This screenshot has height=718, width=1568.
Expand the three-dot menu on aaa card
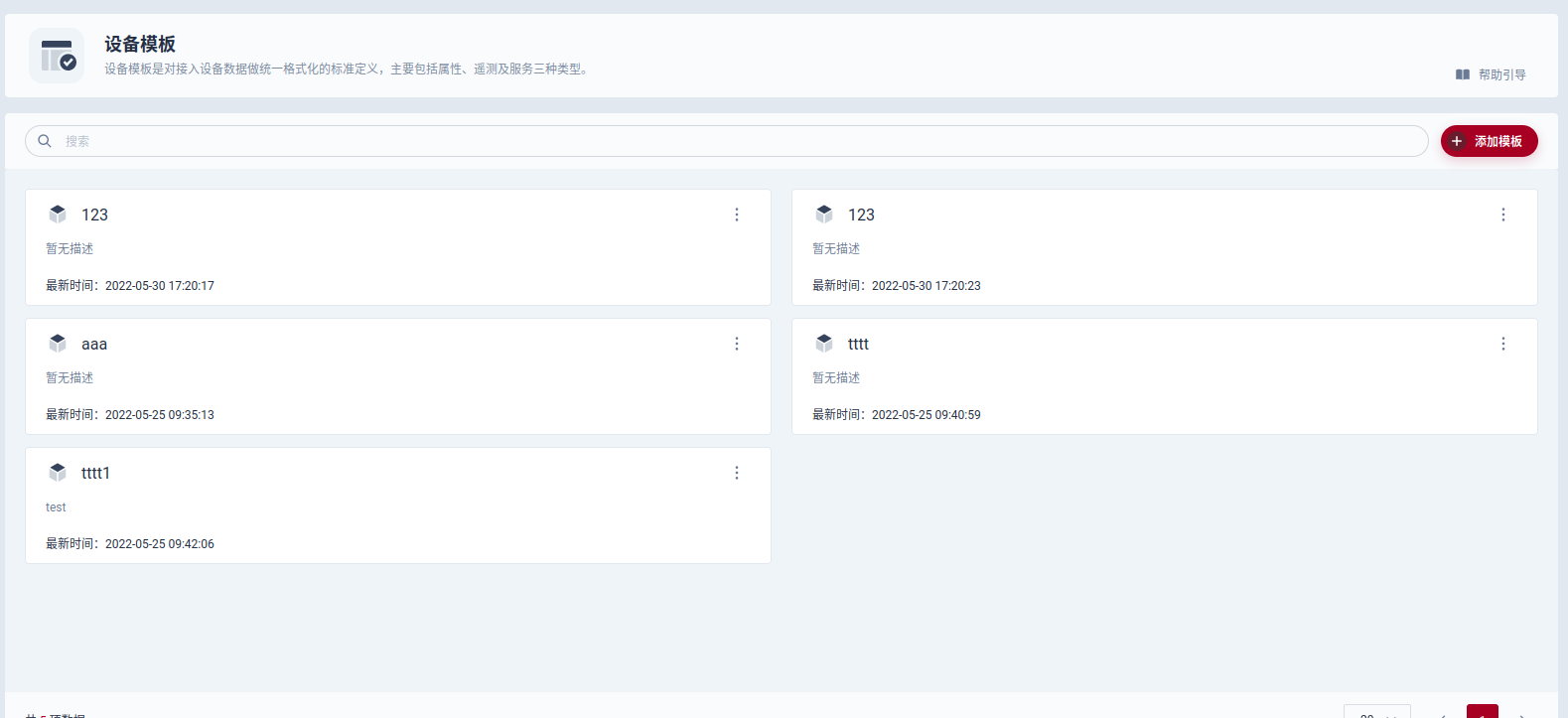click(737, 344)
